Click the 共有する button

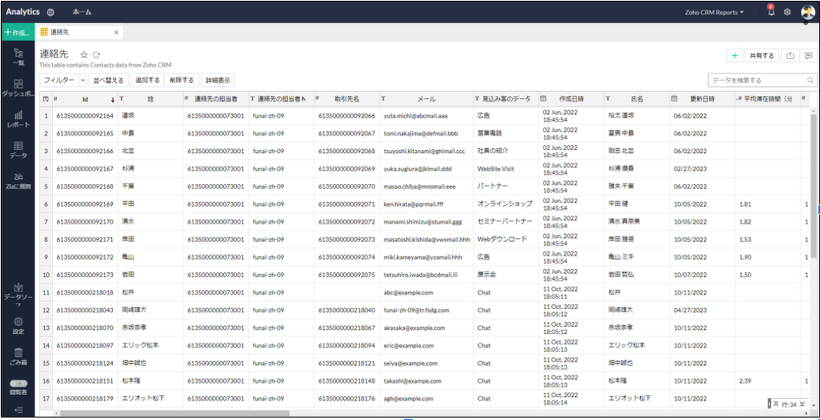pyautogui.click(x=762, y=56)
